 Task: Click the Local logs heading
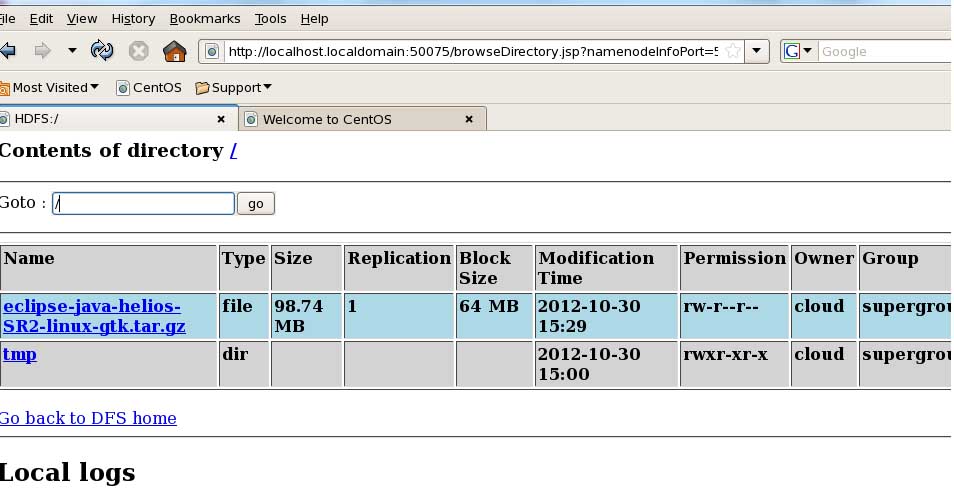click(x=67, y=473)
